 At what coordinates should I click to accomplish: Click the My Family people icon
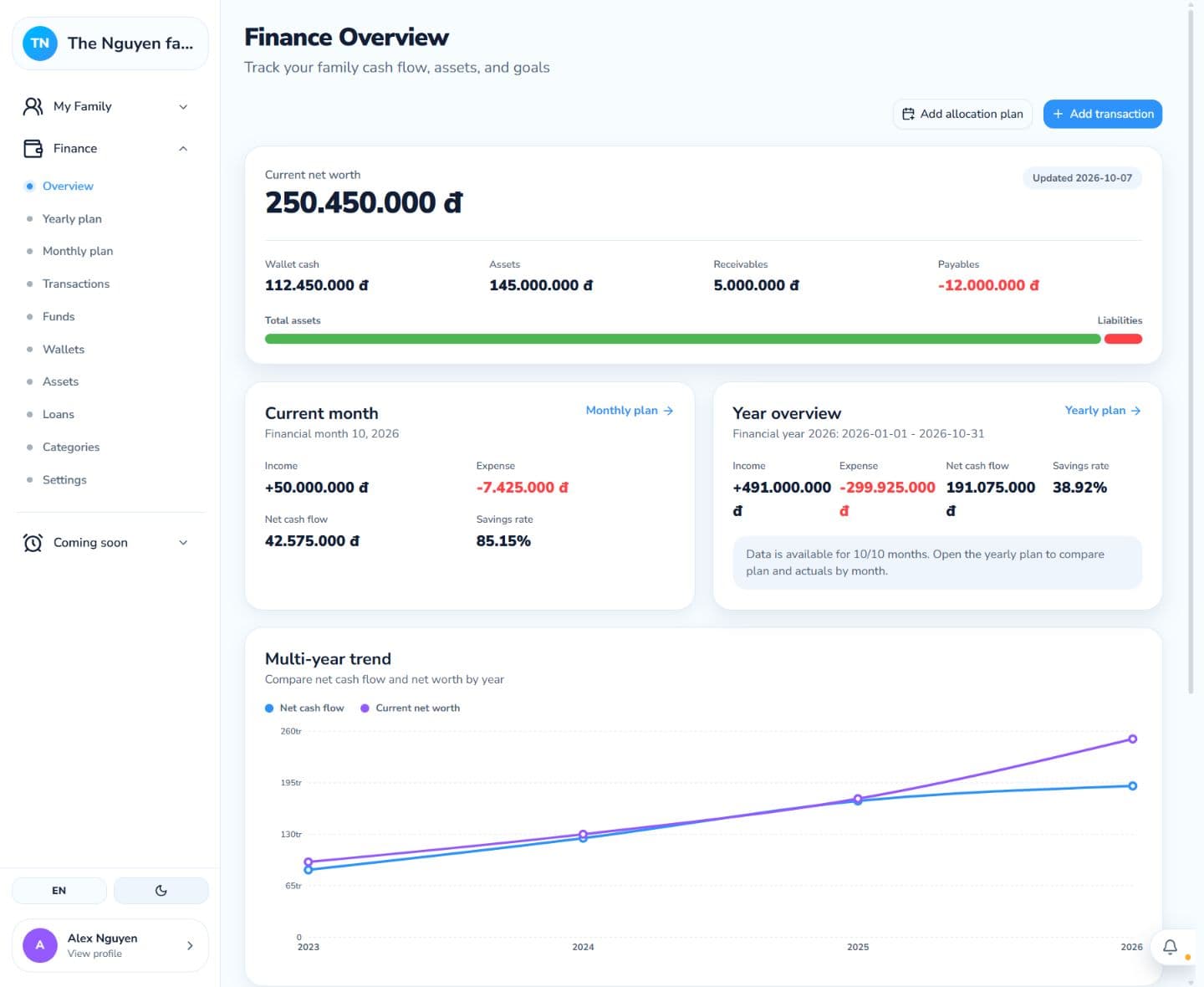(x=33, y=106)
